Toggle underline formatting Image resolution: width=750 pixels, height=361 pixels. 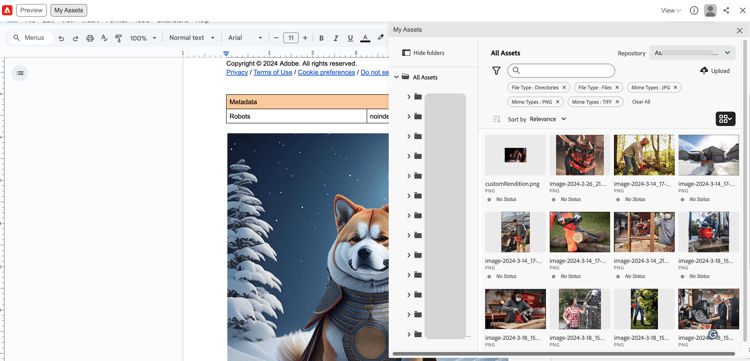pos(350,38)
